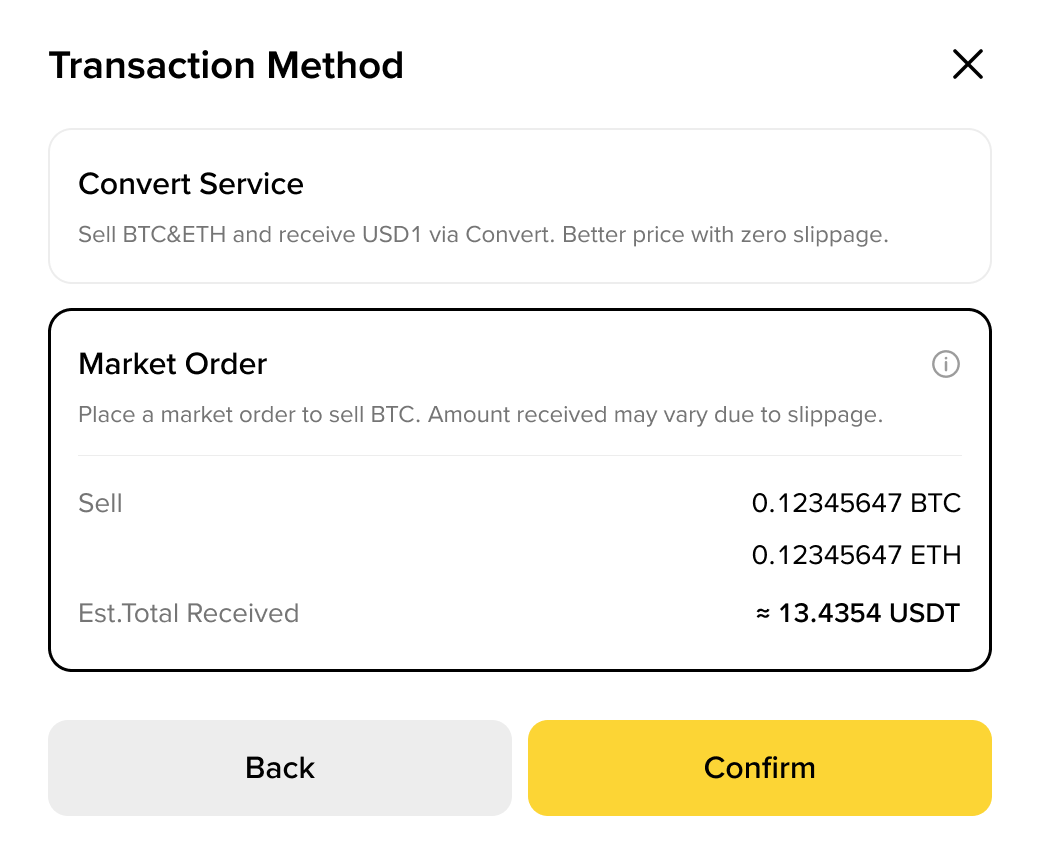Screen dimensions: 1040x864
Task: Click the Convert Service zero slippage description
Action: coord(484,235)
